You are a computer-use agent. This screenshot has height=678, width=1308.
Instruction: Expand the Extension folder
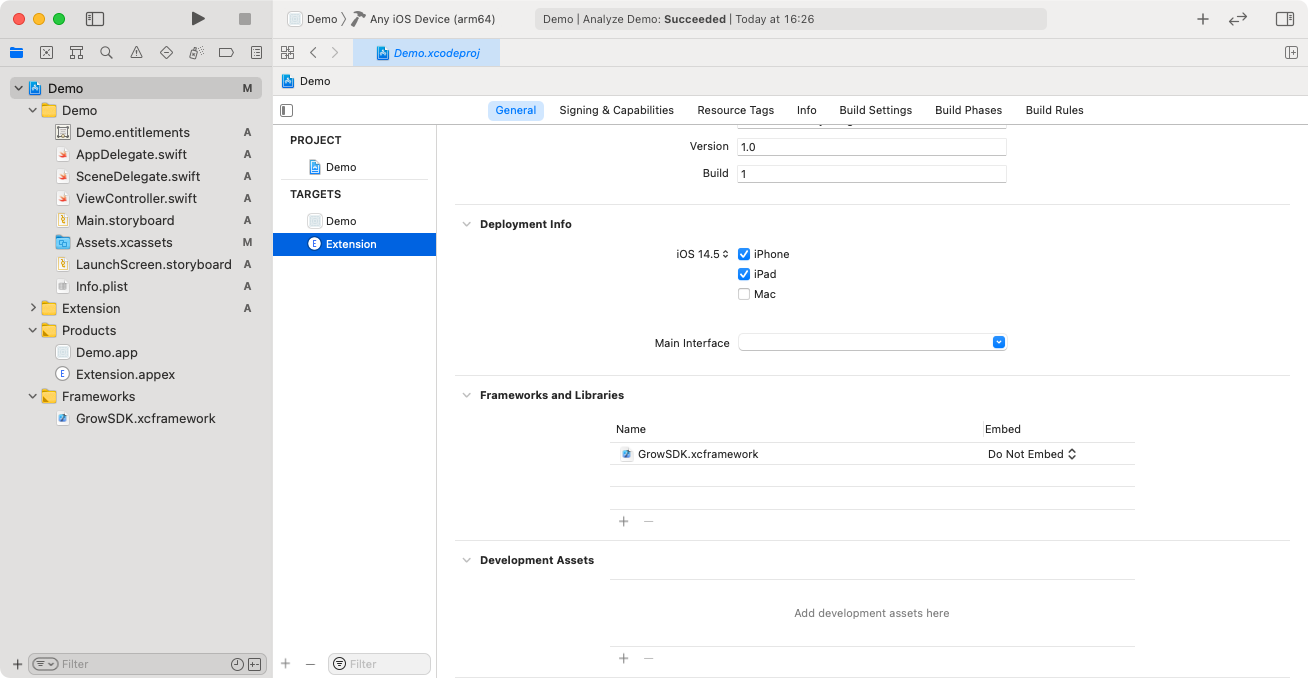point(32,308)
